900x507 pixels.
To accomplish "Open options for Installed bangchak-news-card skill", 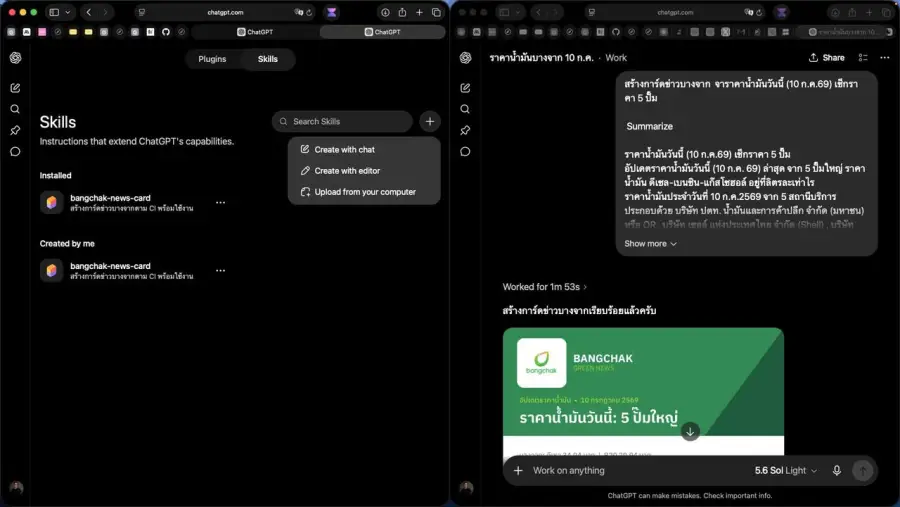I will point(220,203).
